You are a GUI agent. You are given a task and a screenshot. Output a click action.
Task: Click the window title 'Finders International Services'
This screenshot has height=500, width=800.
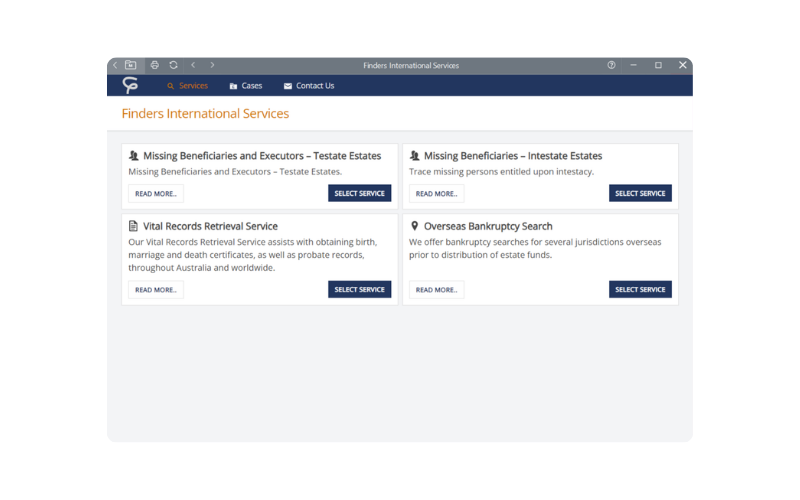[x=411, y=65]
